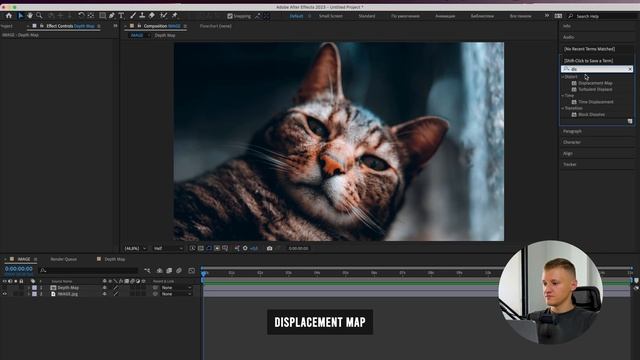
Task: Select the Eraser tool
Action: pyautogui.click(x=152, y=16)
